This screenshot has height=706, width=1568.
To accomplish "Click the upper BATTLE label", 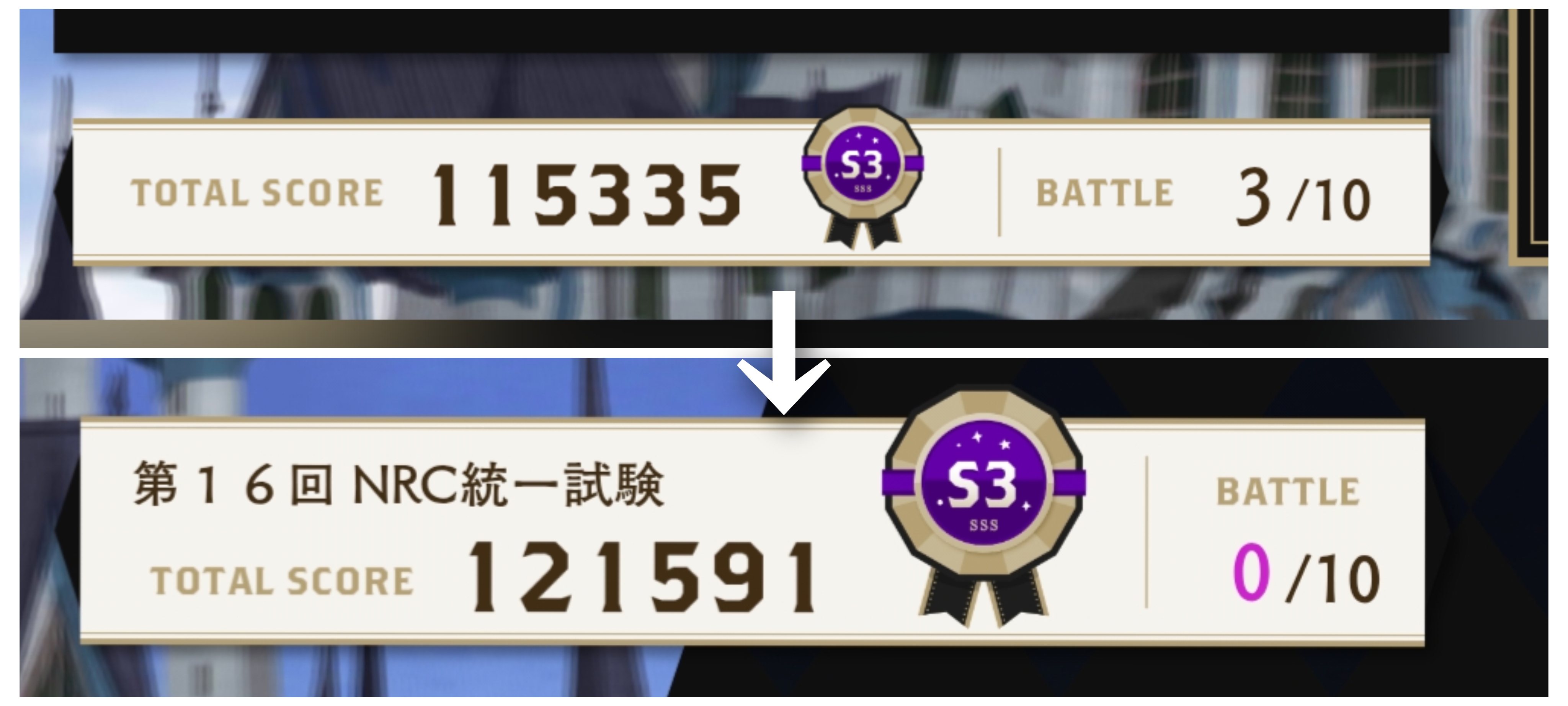I will [x=1105, y=194].
